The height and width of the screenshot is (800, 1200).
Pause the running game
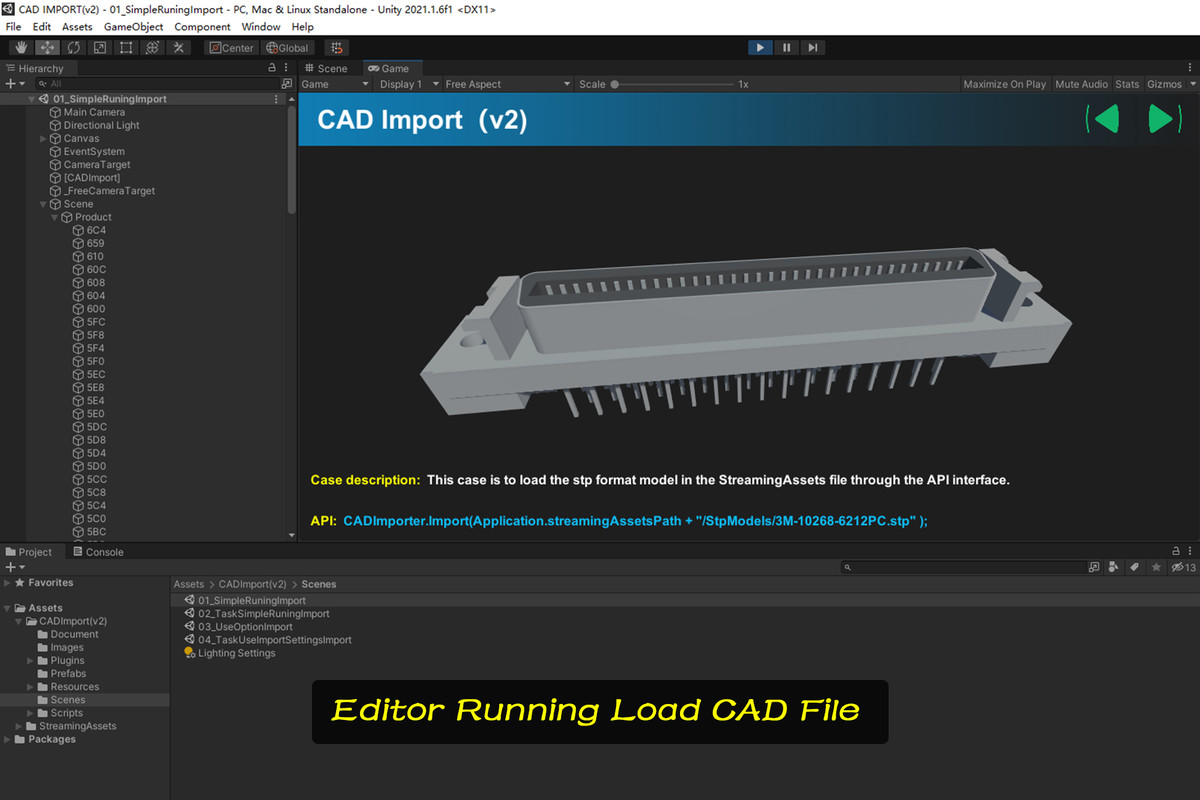(787, 47)
